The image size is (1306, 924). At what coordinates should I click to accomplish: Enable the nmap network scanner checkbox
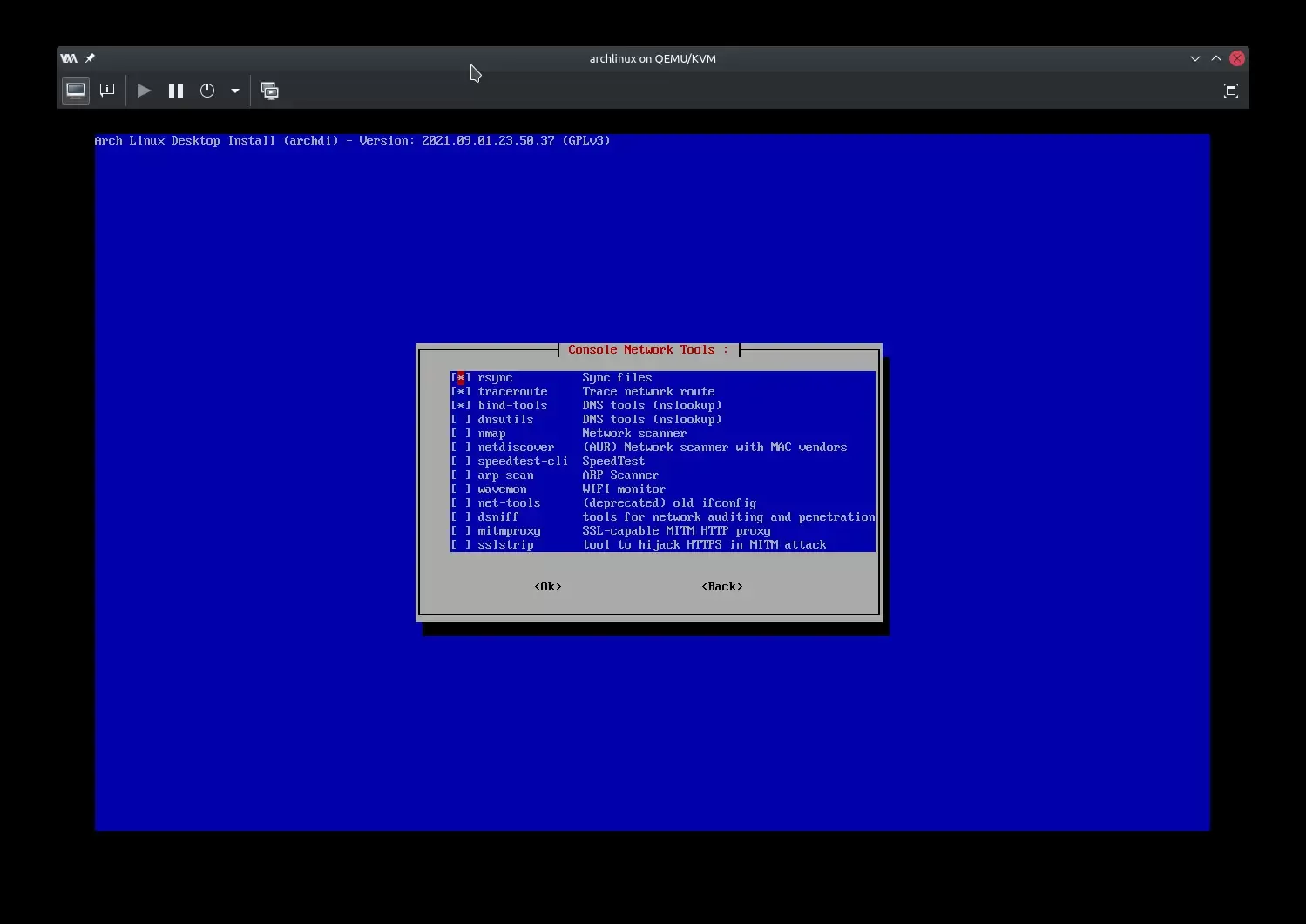click(x=461, y=434)
